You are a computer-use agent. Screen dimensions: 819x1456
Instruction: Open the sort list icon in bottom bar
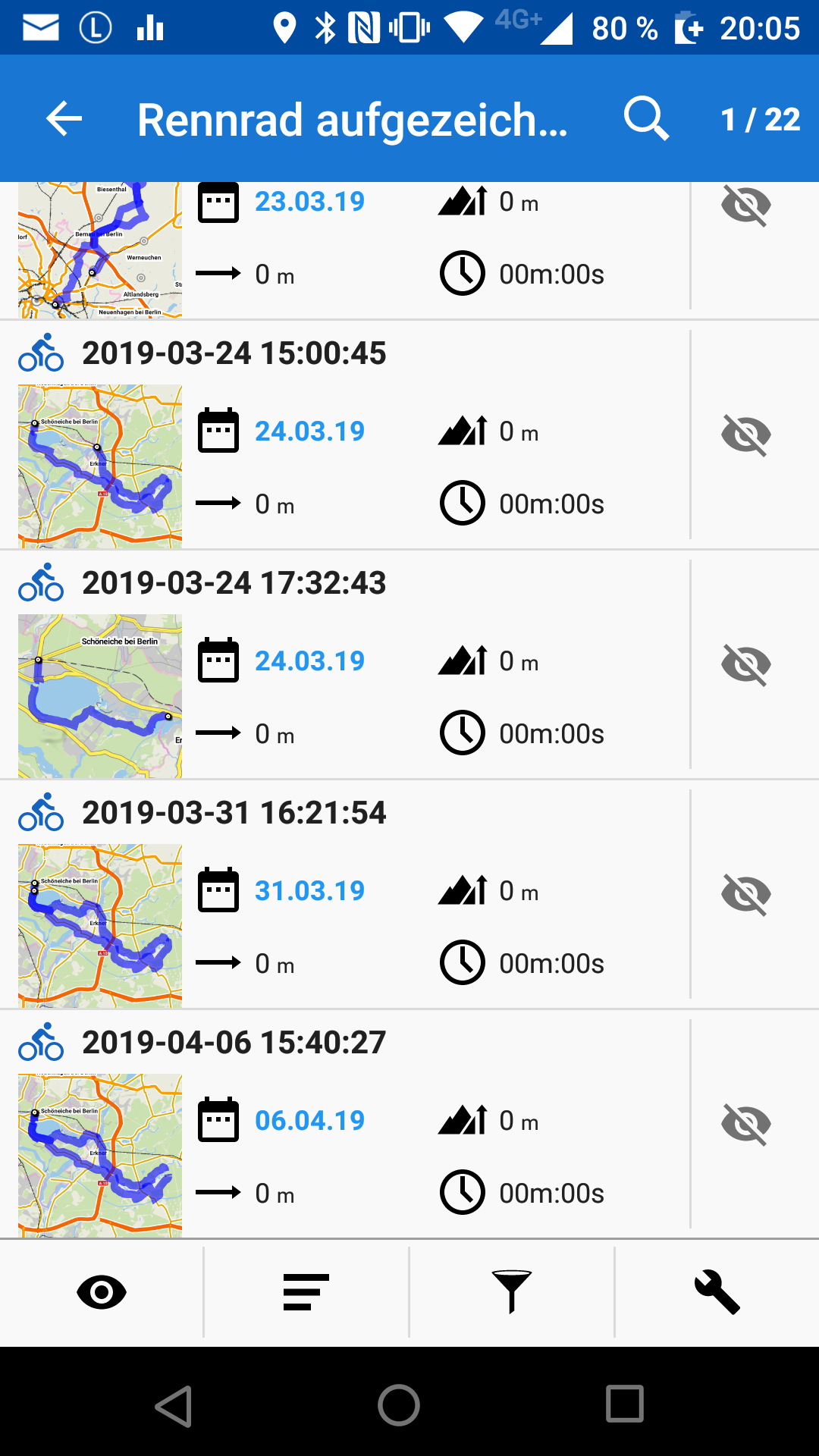pos(306,1292)
